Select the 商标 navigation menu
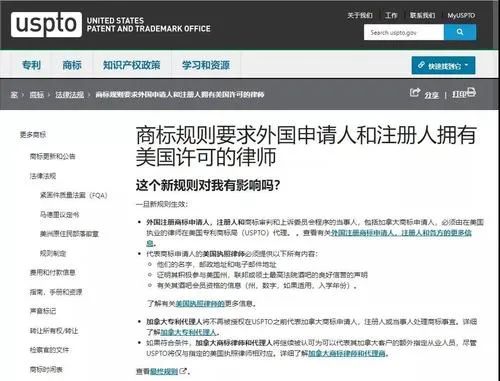 click(72, 65)
